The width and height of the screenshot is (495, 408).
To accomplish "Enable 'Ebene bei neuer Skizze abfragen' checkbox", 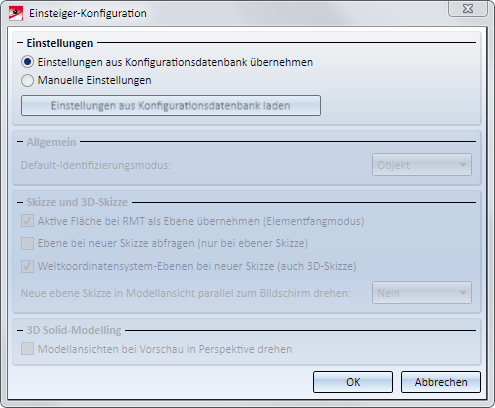I will point(27,243).
